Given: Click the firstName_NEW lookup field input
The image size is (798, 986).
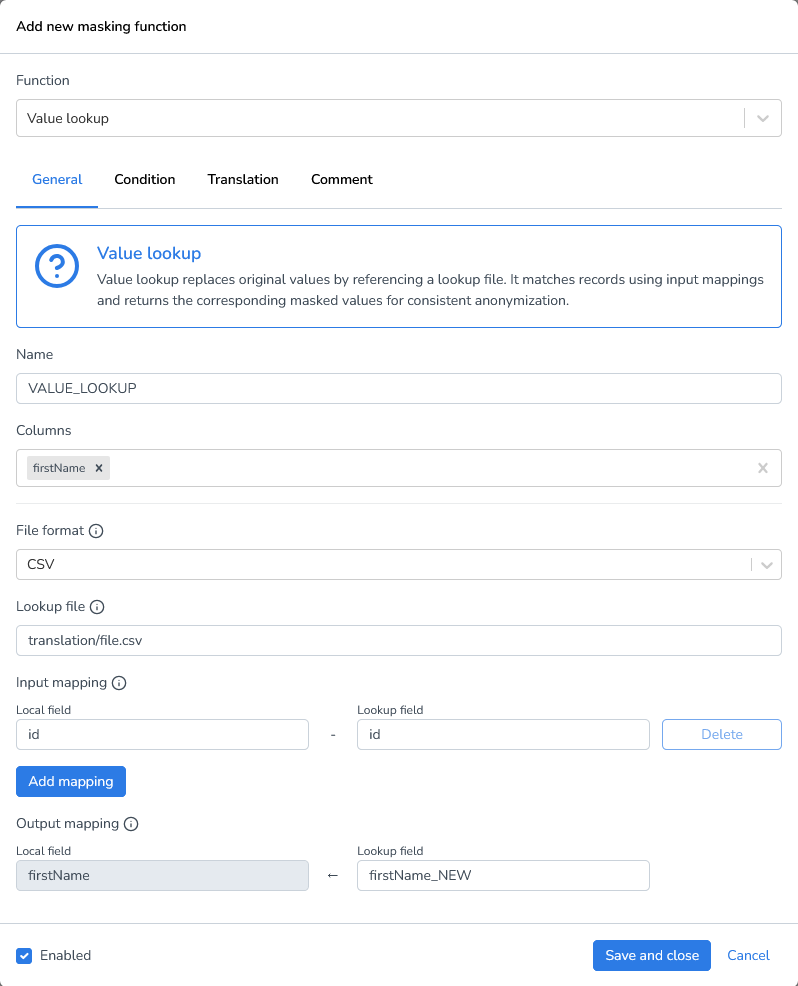Looking at the screenshot, I should pos(503,875).
